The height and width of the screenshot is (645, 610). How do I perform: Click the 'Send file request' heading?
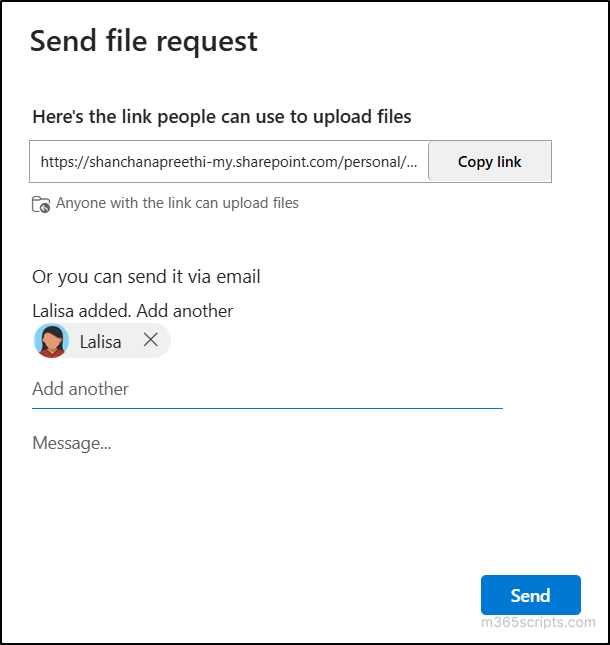point(144,42)
